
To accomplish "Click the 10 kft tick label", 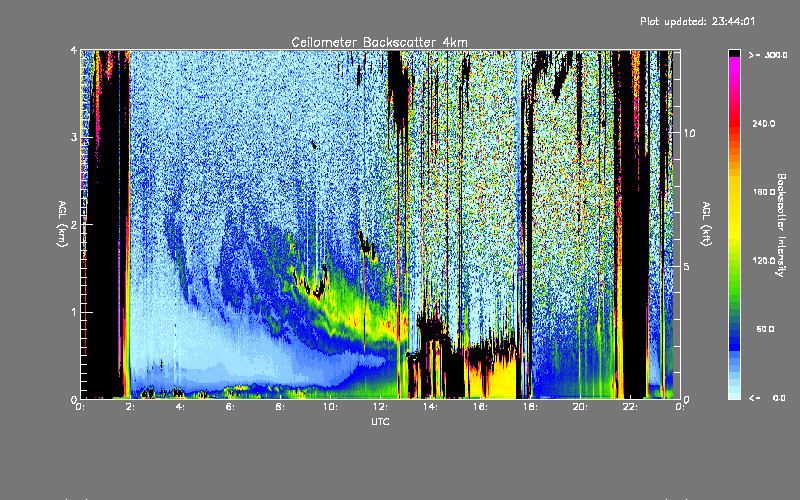I will tap(689, 133).
